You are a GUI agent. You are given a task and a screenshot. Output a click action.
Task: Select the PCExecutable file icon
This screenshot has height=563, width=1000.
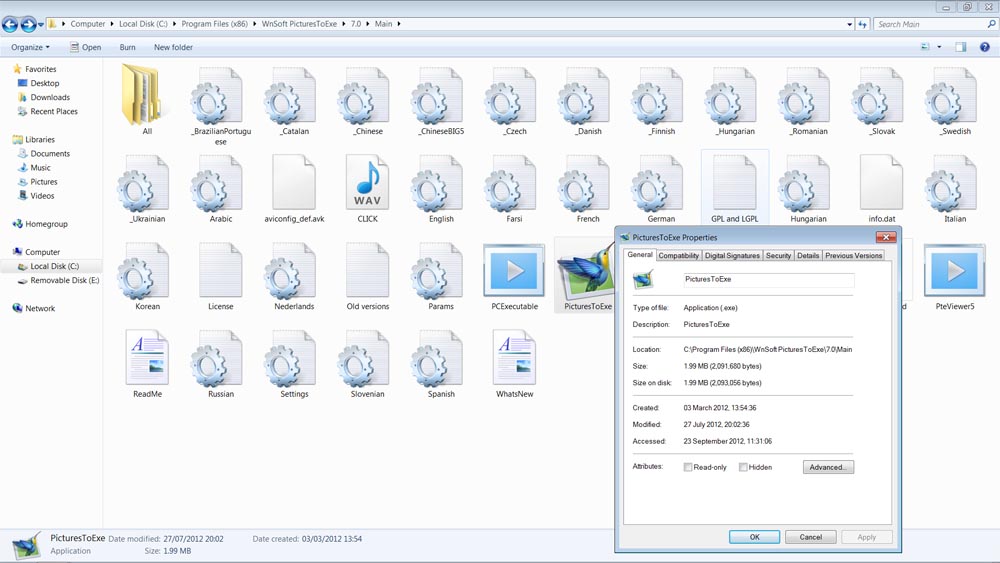coord(514,270)
